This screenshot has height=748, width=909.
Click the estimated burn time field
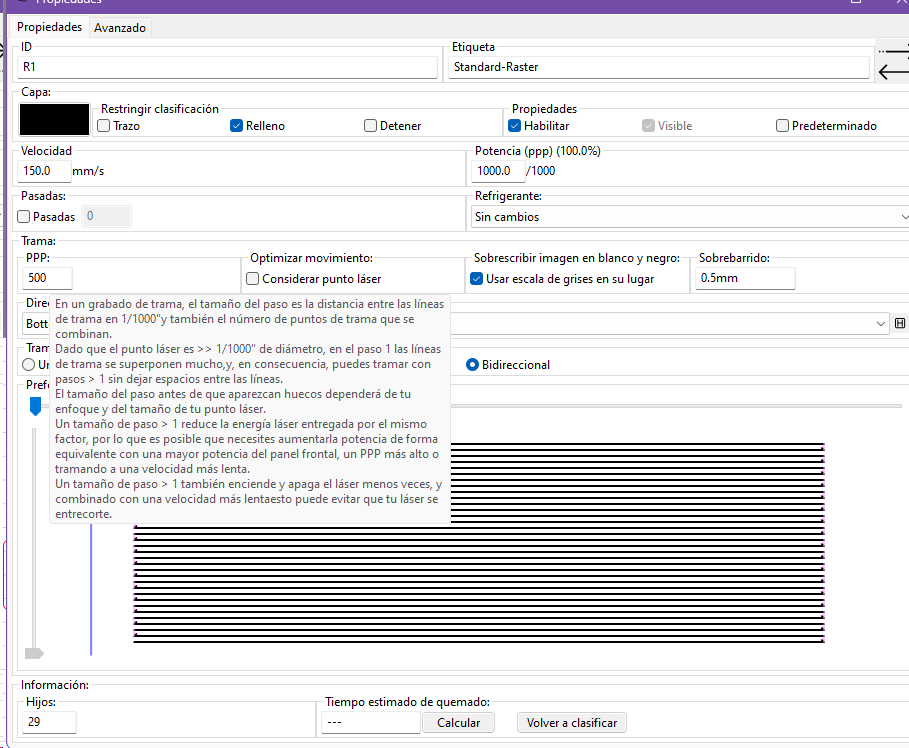point(370,722)
